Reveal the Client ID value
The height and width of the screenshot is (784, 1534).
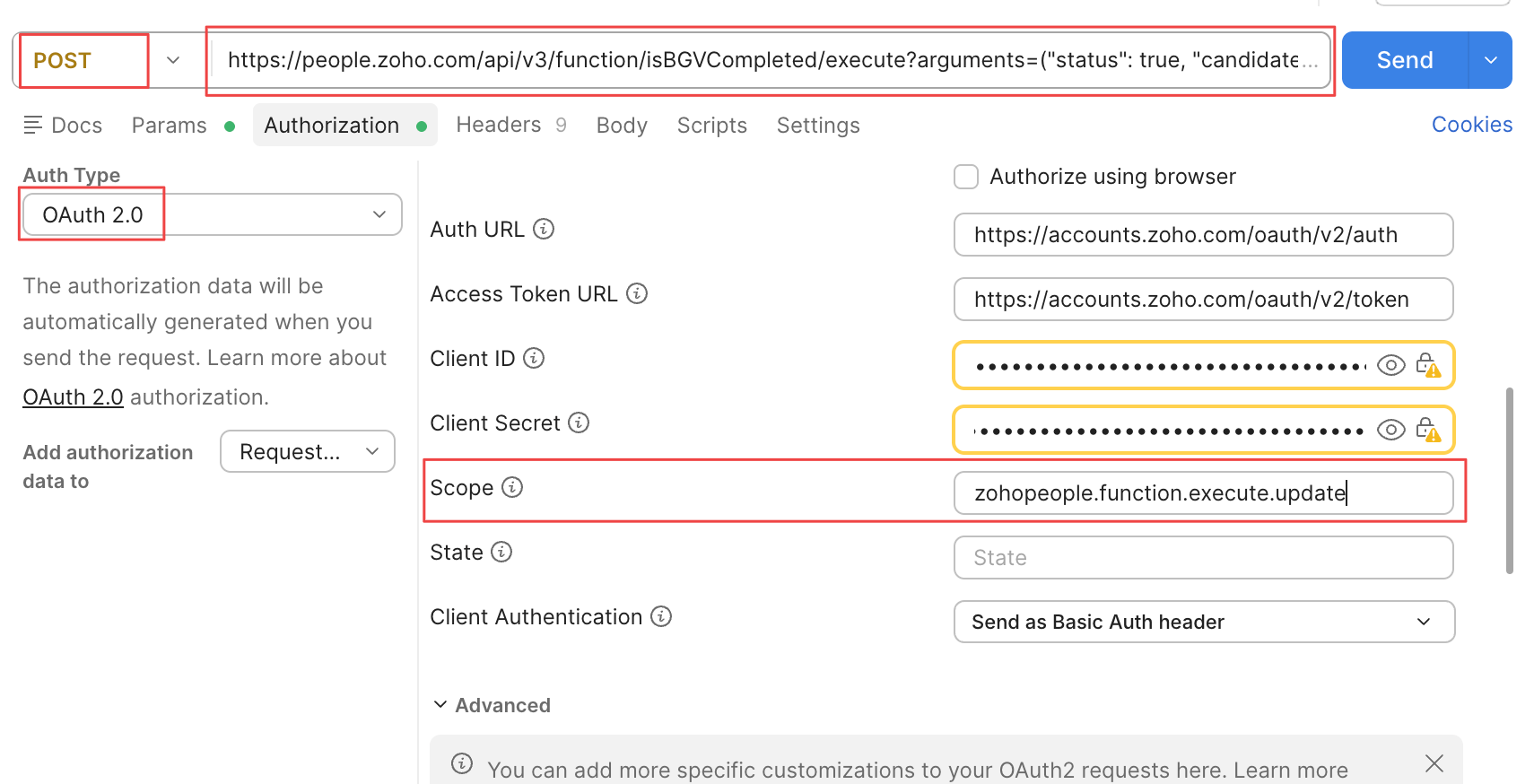(x=1390, y=365)
